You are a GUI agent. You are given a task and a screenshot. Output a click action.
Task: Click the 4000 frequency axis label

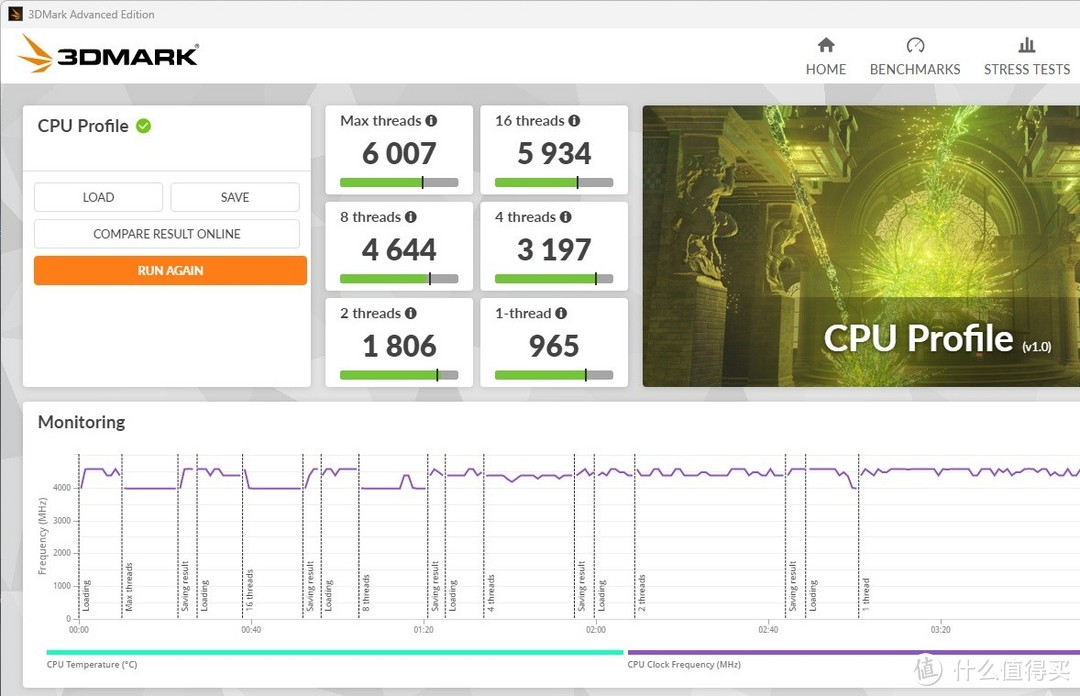click(x=62, y=488)
